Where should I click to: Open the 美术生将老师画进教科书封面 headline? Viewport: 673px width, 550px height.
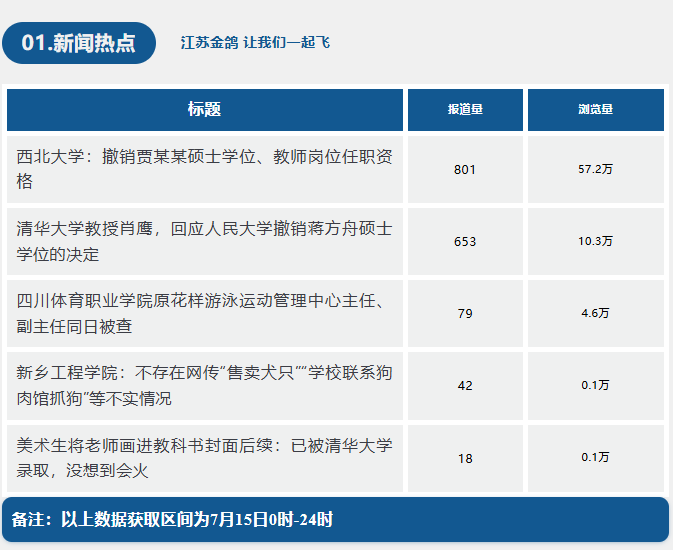tap(205, 458)
